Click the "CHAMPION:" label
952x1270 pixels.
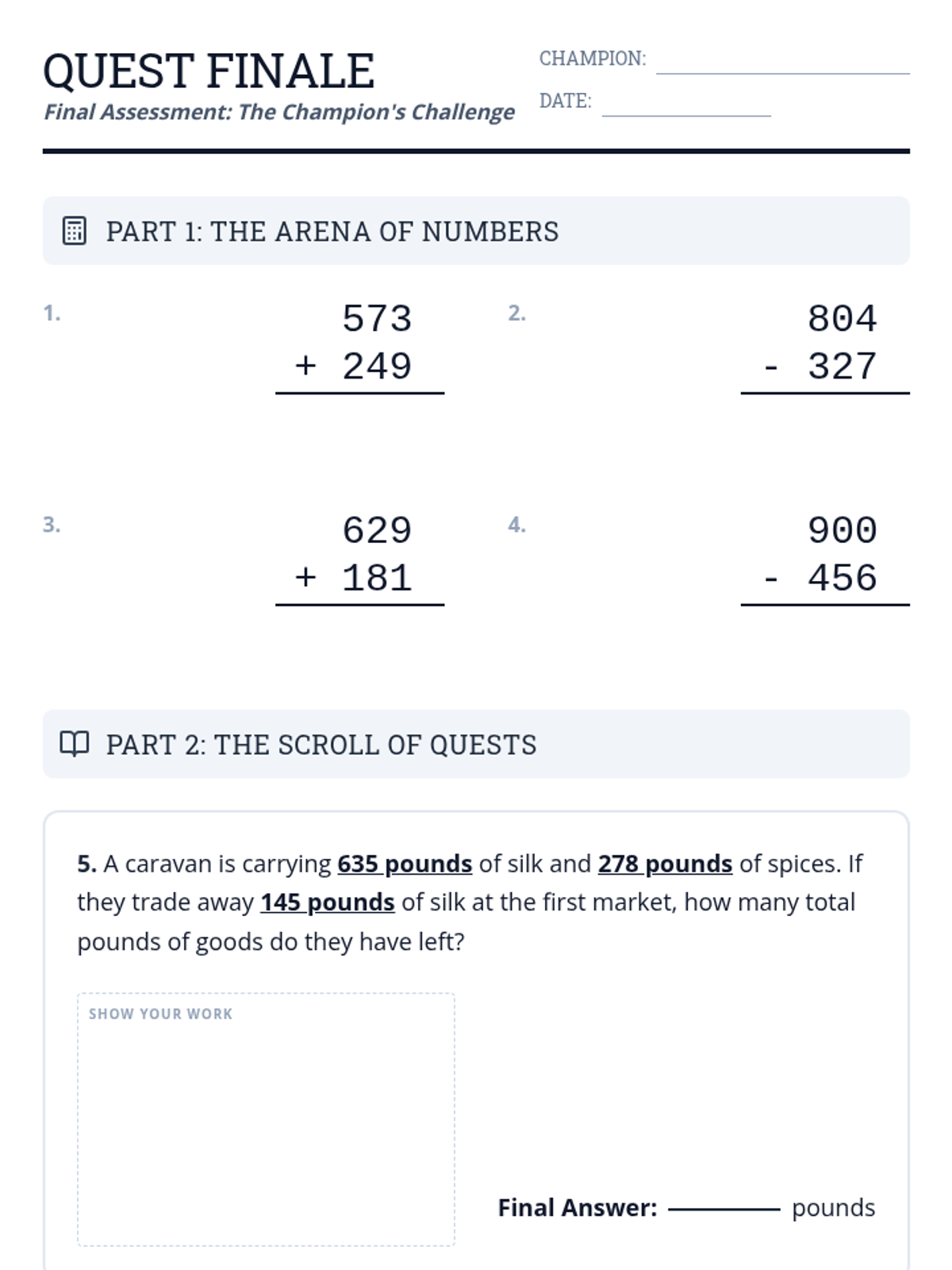click(x=593, y=59)
